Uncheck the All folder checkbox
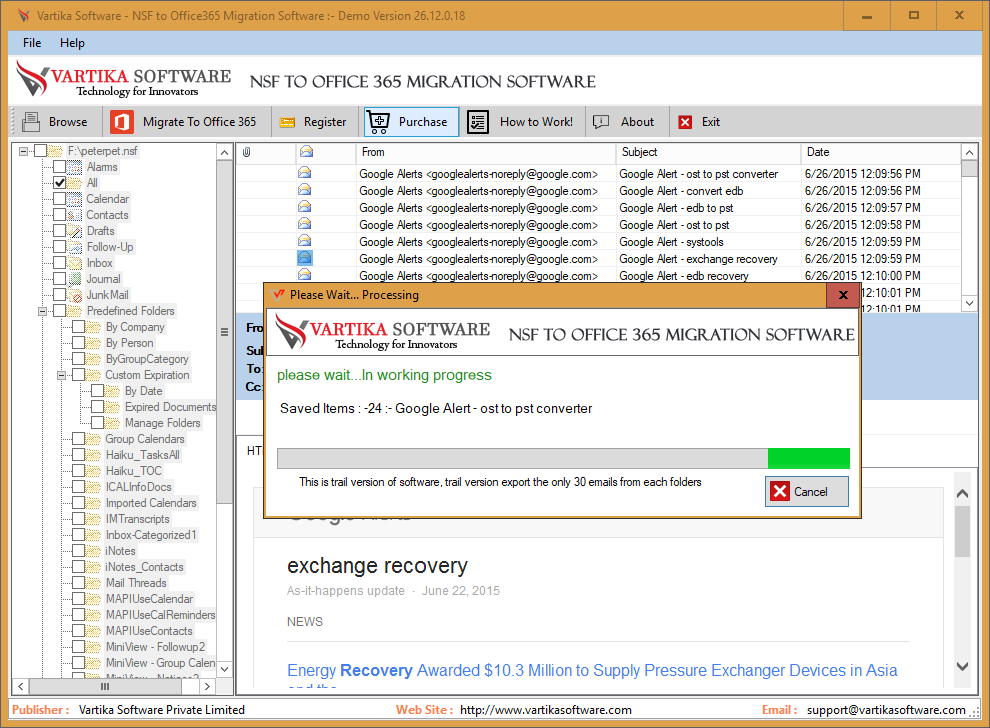Viewport: 990px width, 728px height. tap(59, 182)
